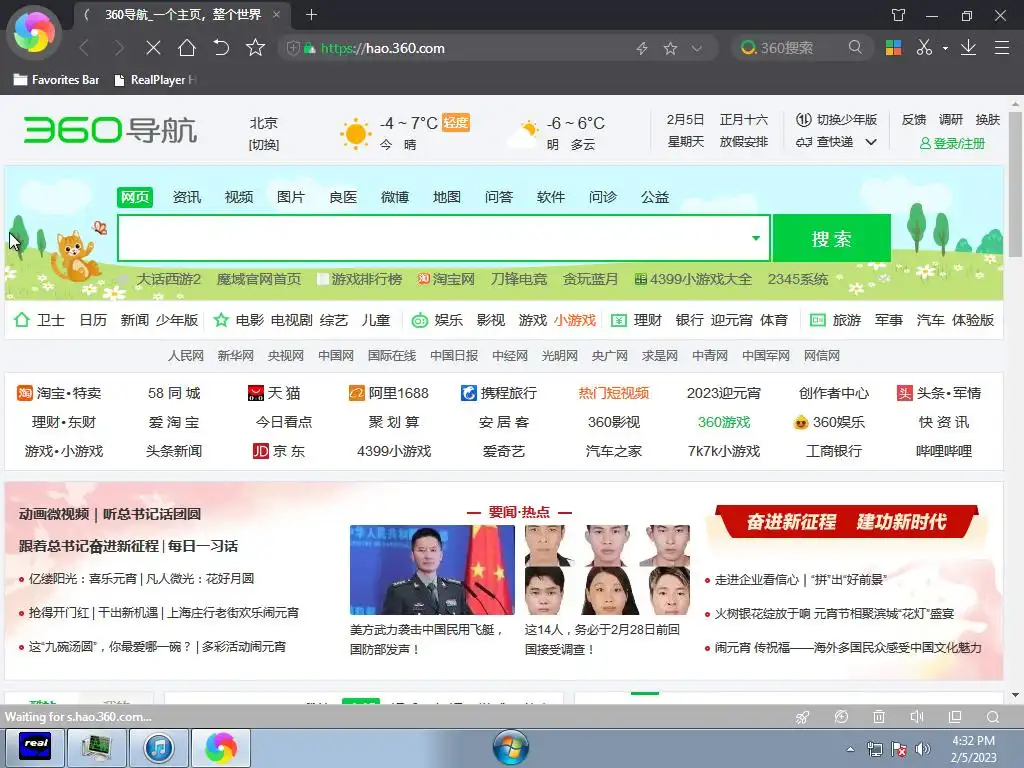Click the 360 browser logo avatar
The height and width of the screenshot is (768, 1024).
click(34, 33)
